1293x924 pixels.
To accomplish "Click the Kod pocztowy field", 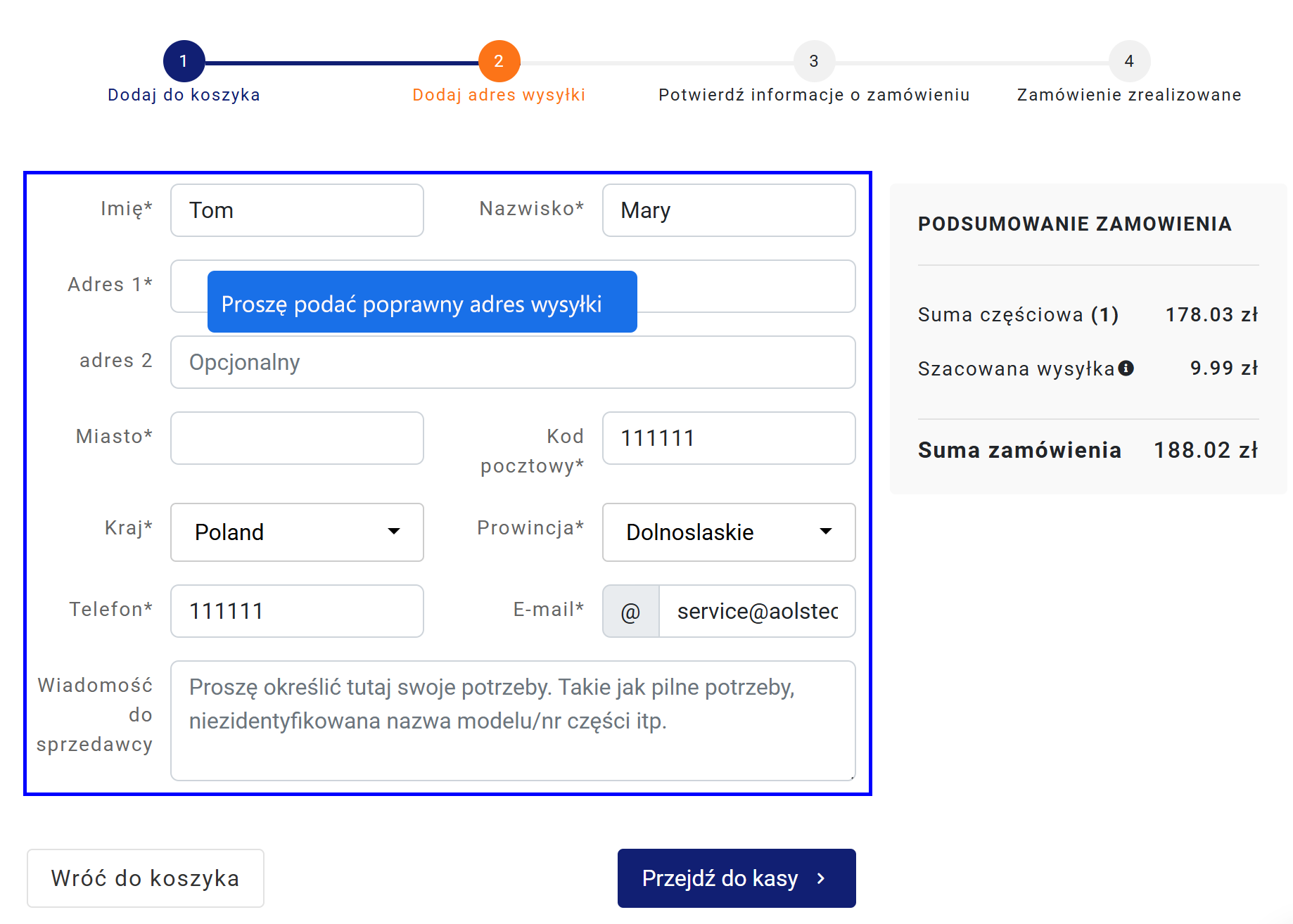I will (729, 438).
